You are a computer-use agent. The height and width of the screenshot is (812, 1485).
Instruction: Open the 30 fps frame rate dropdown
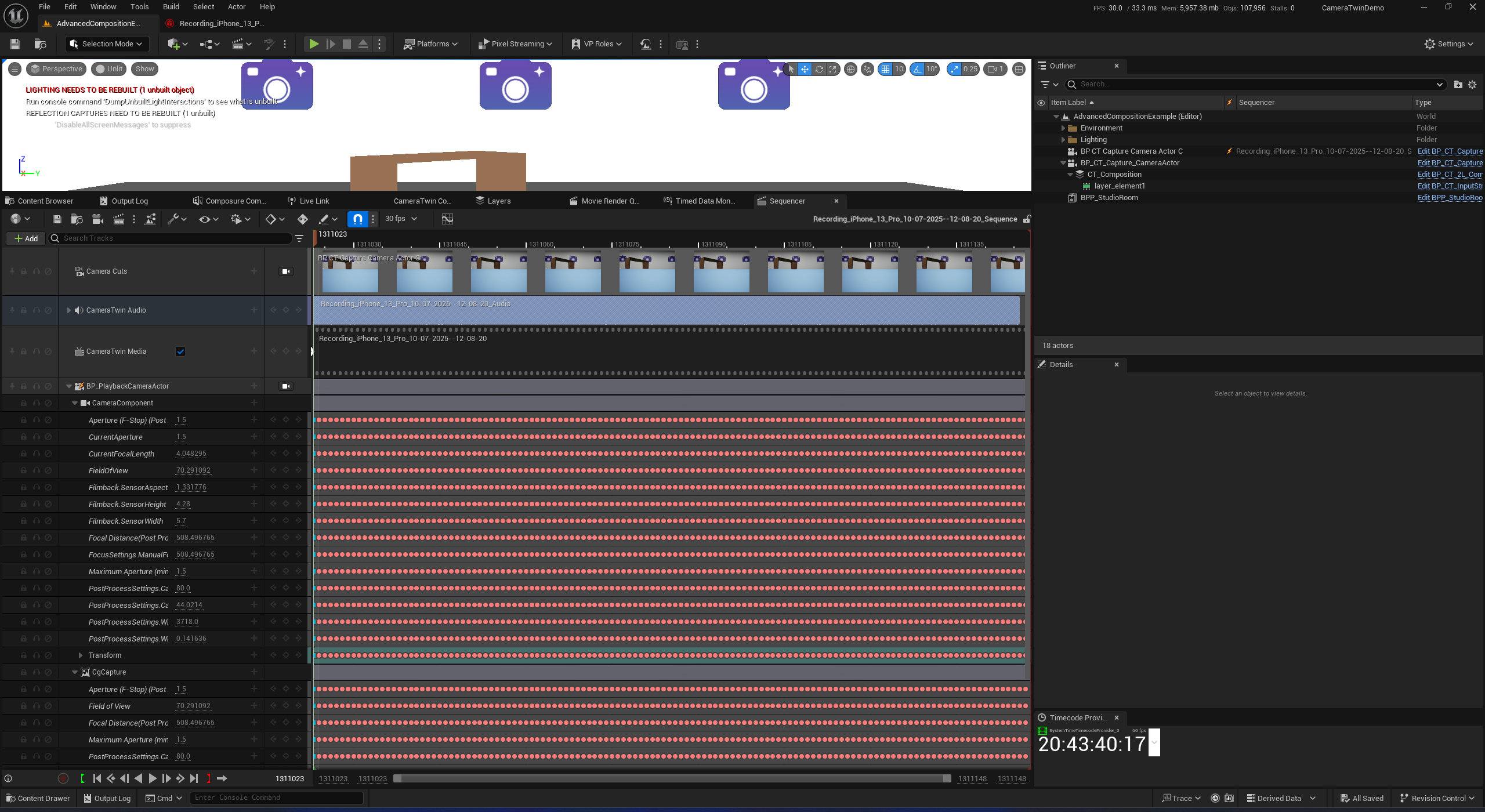click(x=401, y=219)
